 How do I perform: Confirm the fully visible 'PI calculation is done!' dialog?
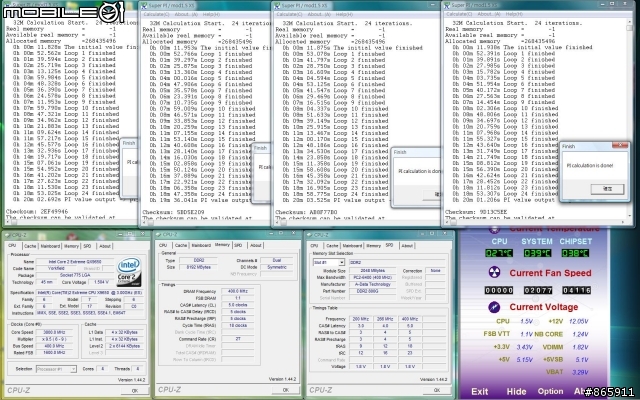(x=607, y=189)
